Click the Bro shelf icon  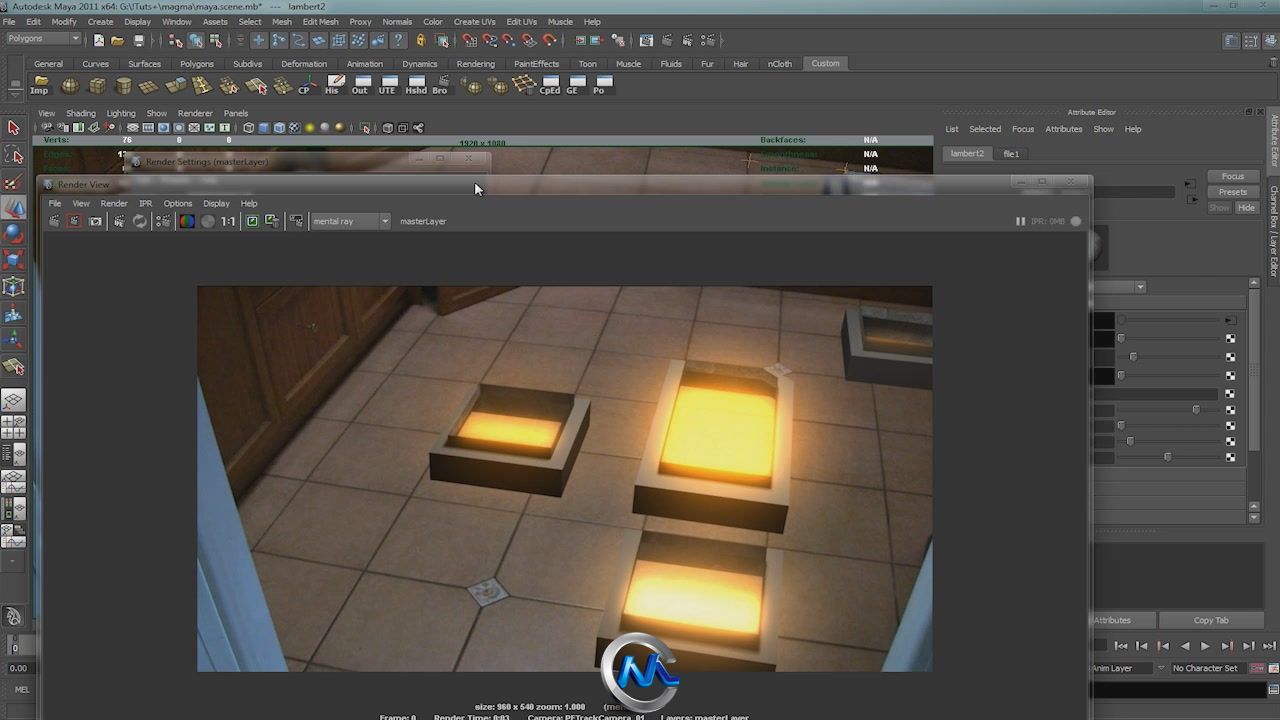click(x=440, y=85)
